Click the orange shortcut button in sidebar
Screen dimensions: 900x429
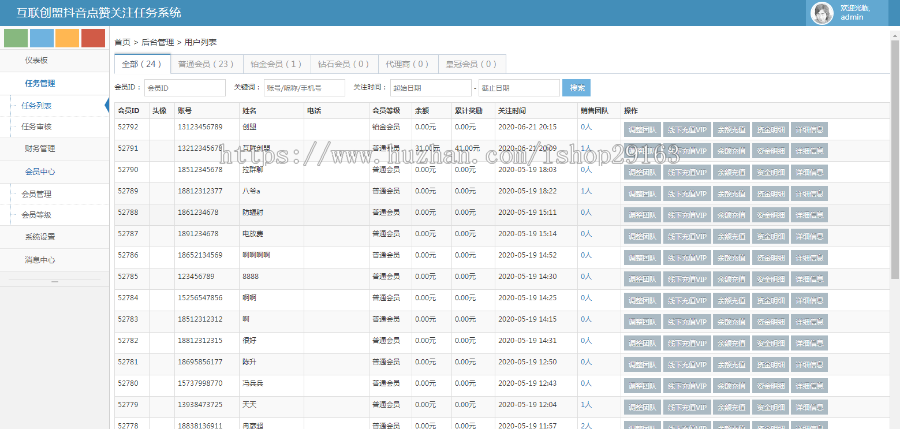67,39
